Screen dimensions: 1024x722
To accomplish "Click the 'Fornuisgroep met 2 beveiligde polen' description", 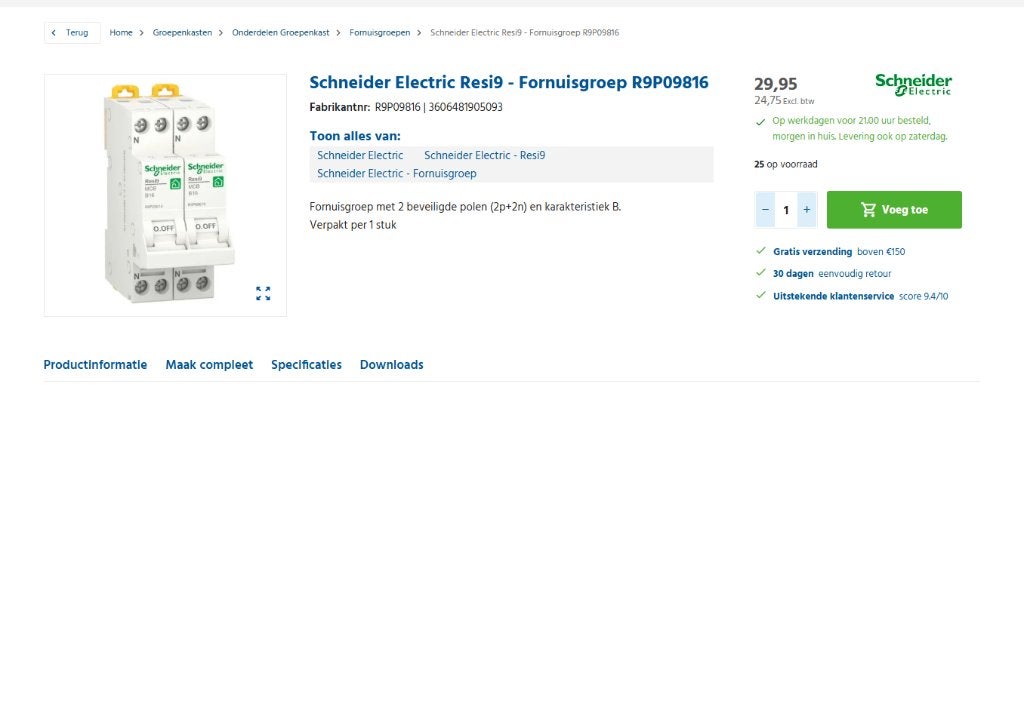I will tap(465, 207).
